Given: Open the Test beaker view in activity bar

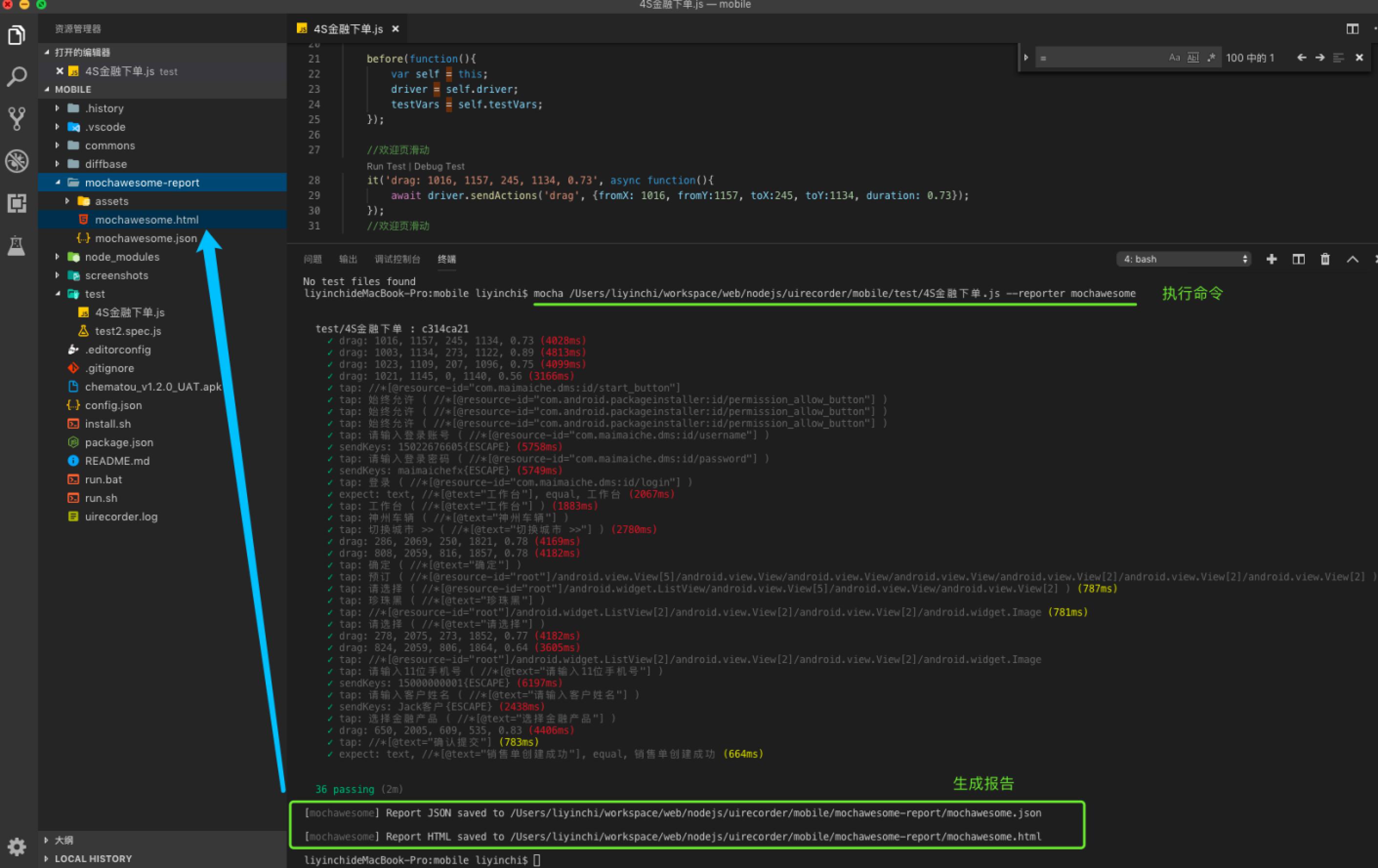Looking at the screenshot, I should click(x=17, y=246).
